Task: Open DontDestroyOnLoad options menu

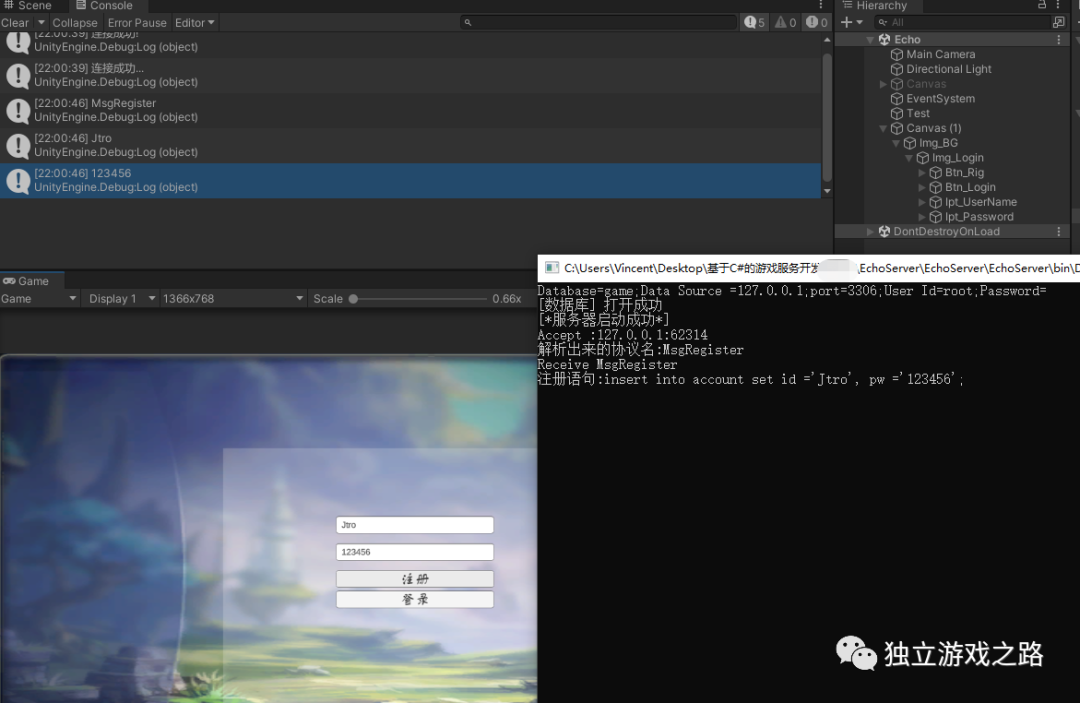Action: click(1059, 232)
